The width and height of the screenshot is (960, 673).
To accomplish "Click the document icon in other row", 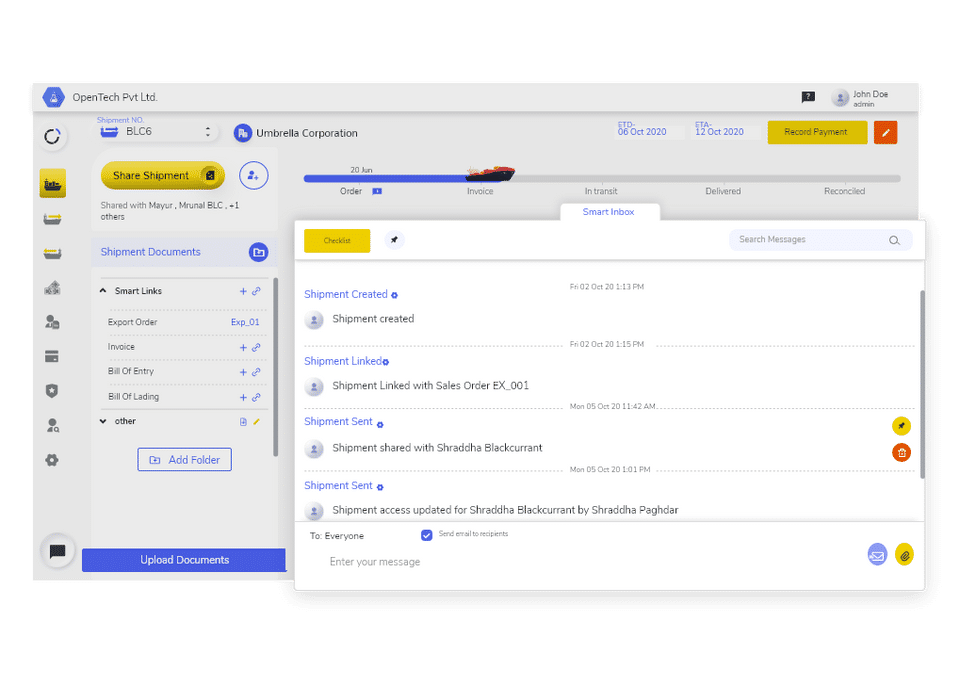I will (243, 422).
